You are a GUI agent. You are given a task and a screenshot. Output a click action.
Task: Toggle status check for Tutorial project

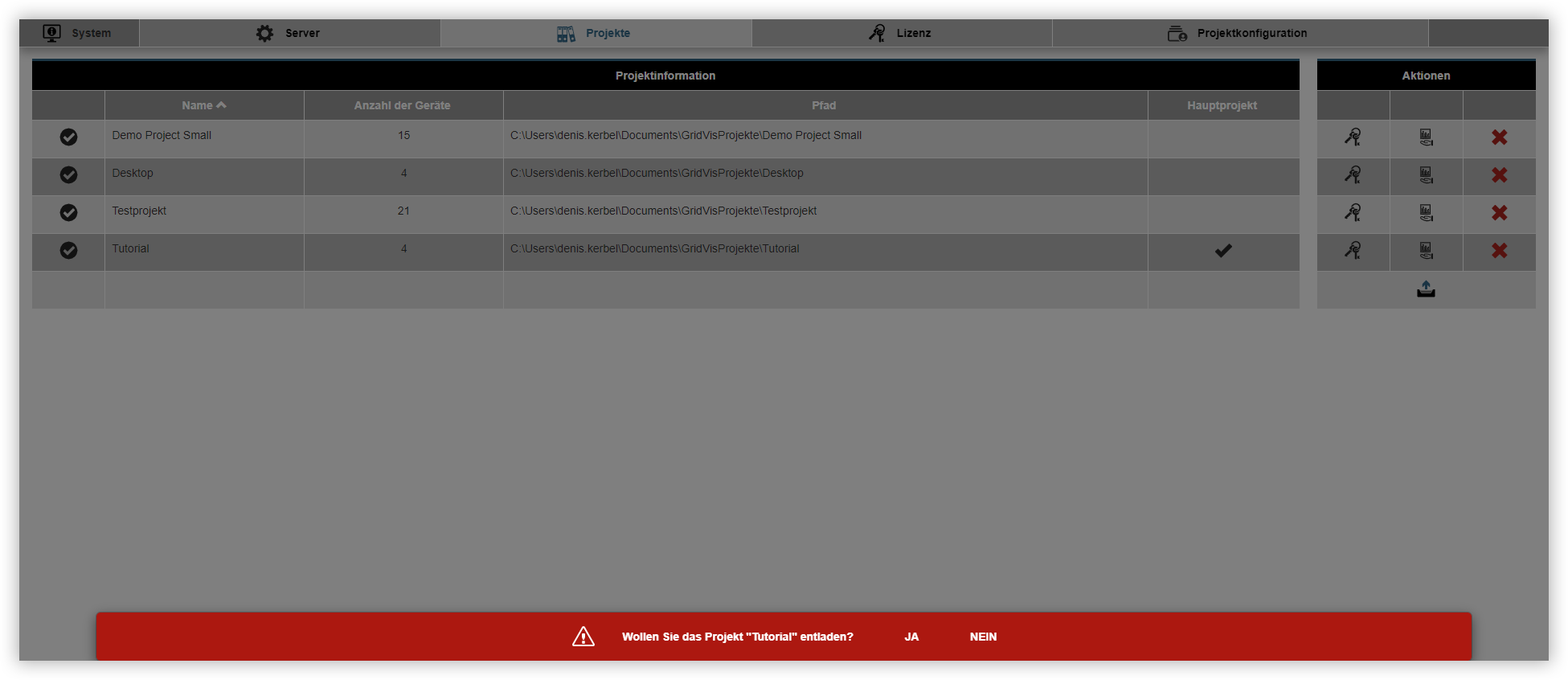click(x=69, y=251)
